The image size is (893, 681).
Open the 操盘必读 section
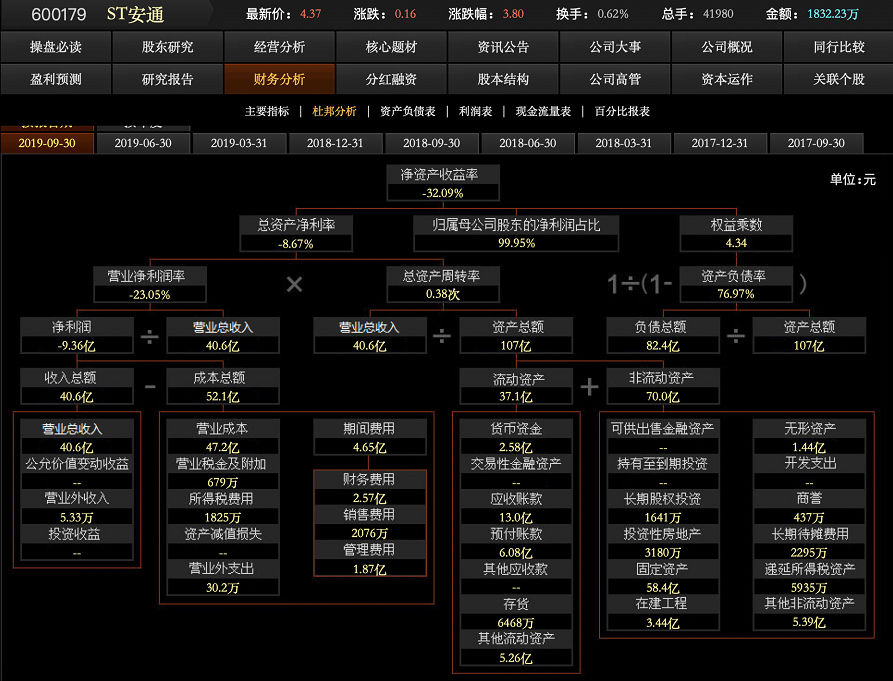[56, 47]
